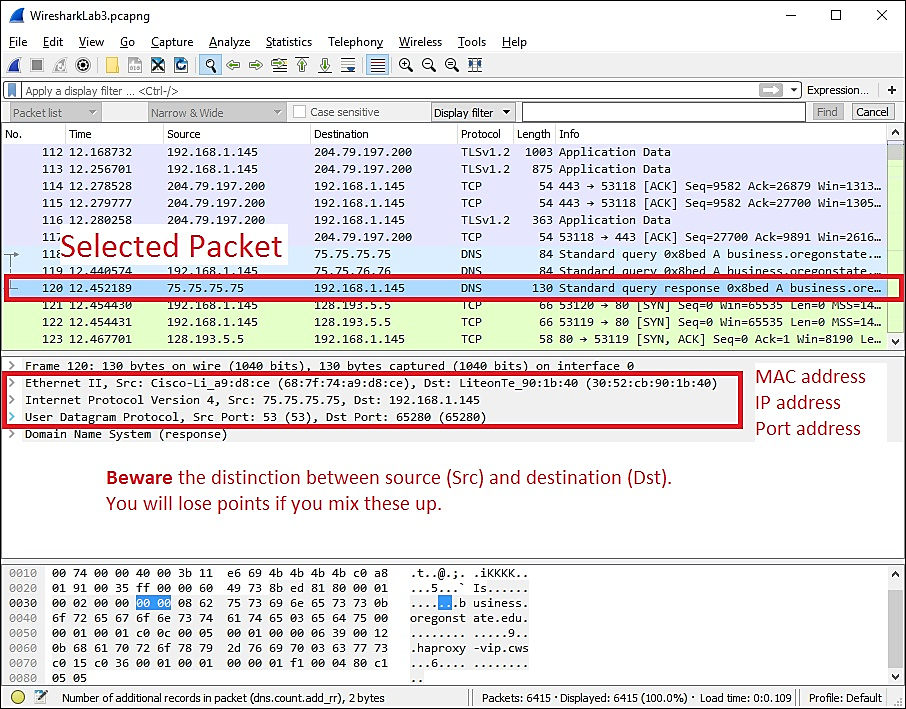
Task: Open the Tools menu
Action: click(471, 42)
